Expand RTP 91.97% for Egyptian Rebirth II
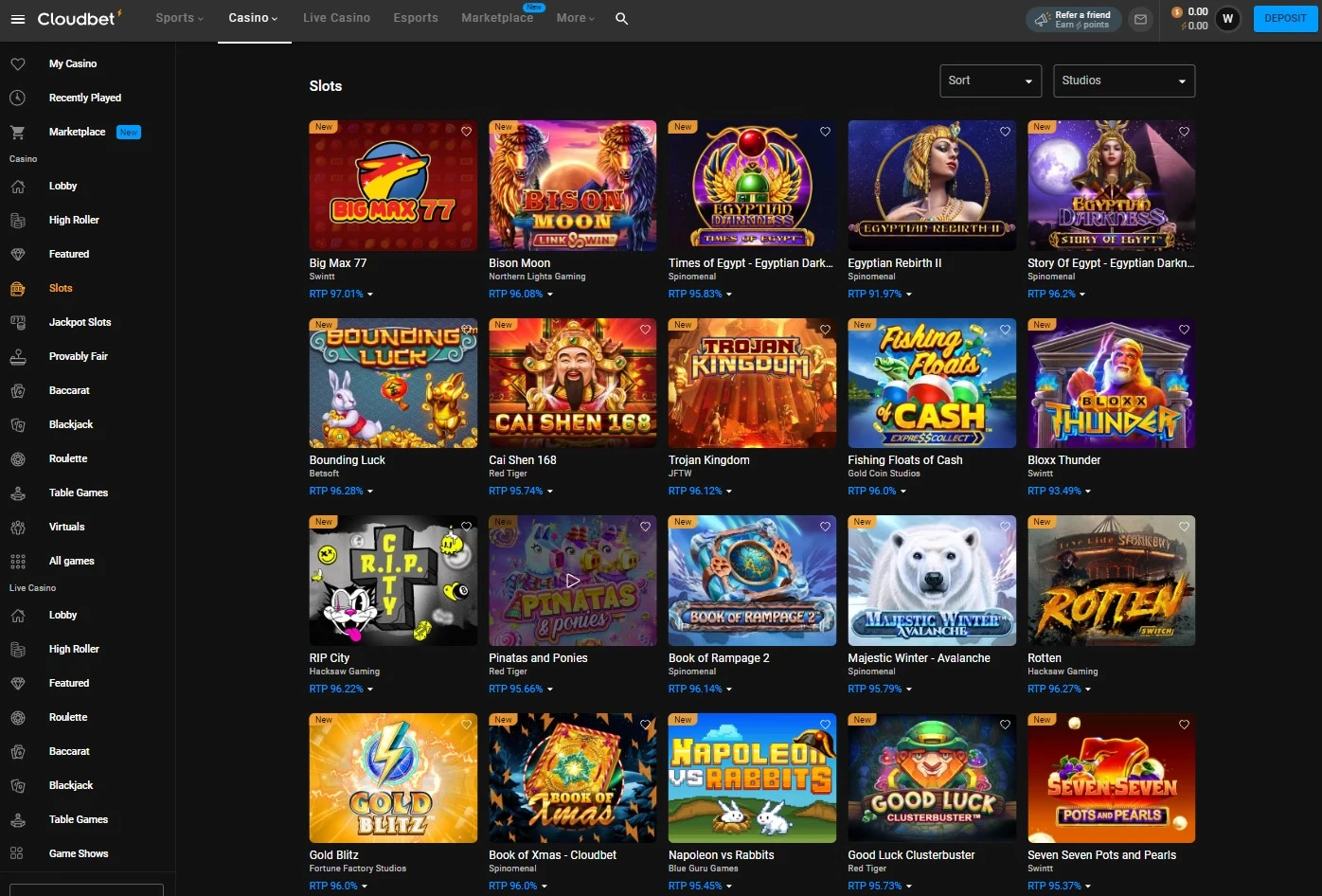 coord(880,294)
